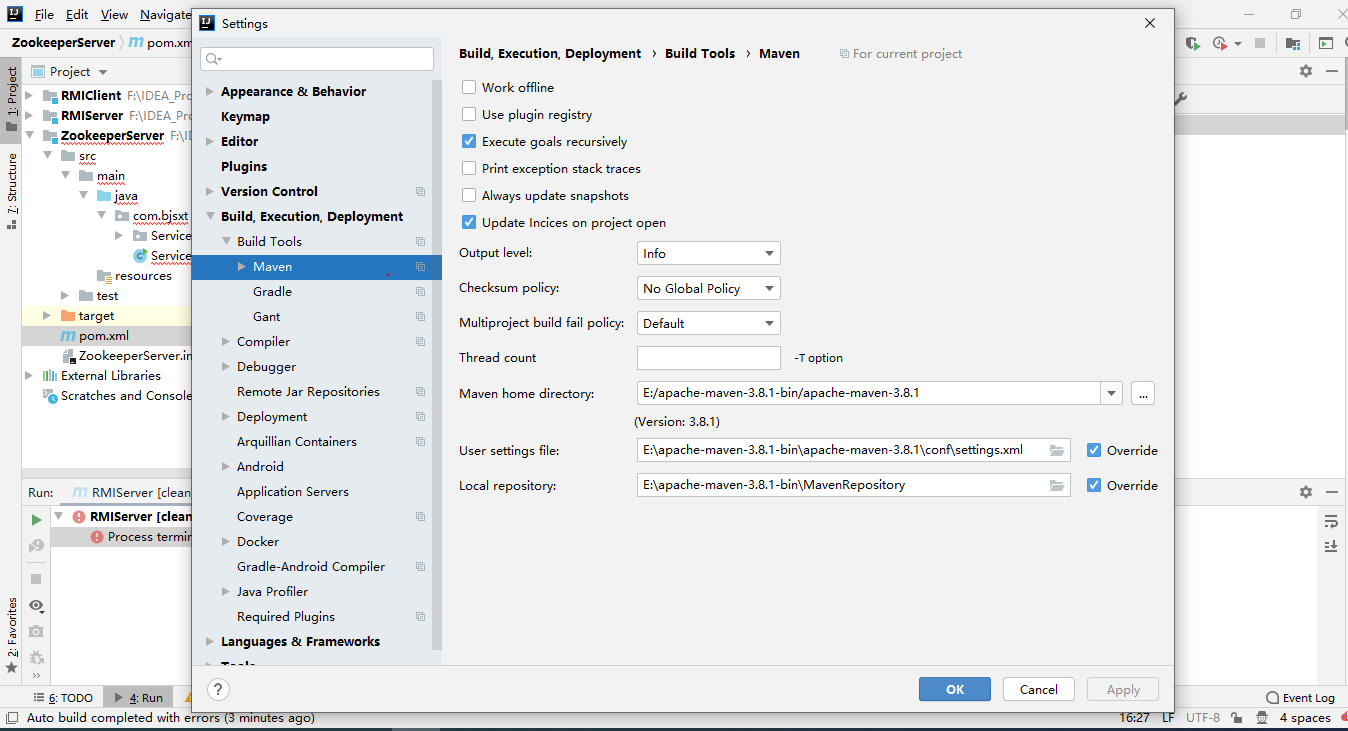1348x731 pixels.
Task: Click the copy icon beside Gradle row
Action: (x=420, y=292)
